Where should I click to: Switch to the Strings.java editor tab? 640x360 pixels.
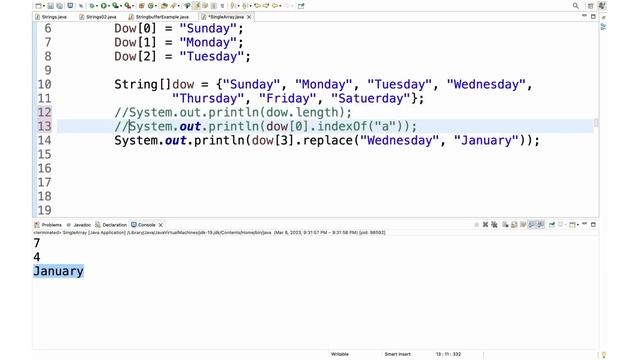(x=51, y=17)
